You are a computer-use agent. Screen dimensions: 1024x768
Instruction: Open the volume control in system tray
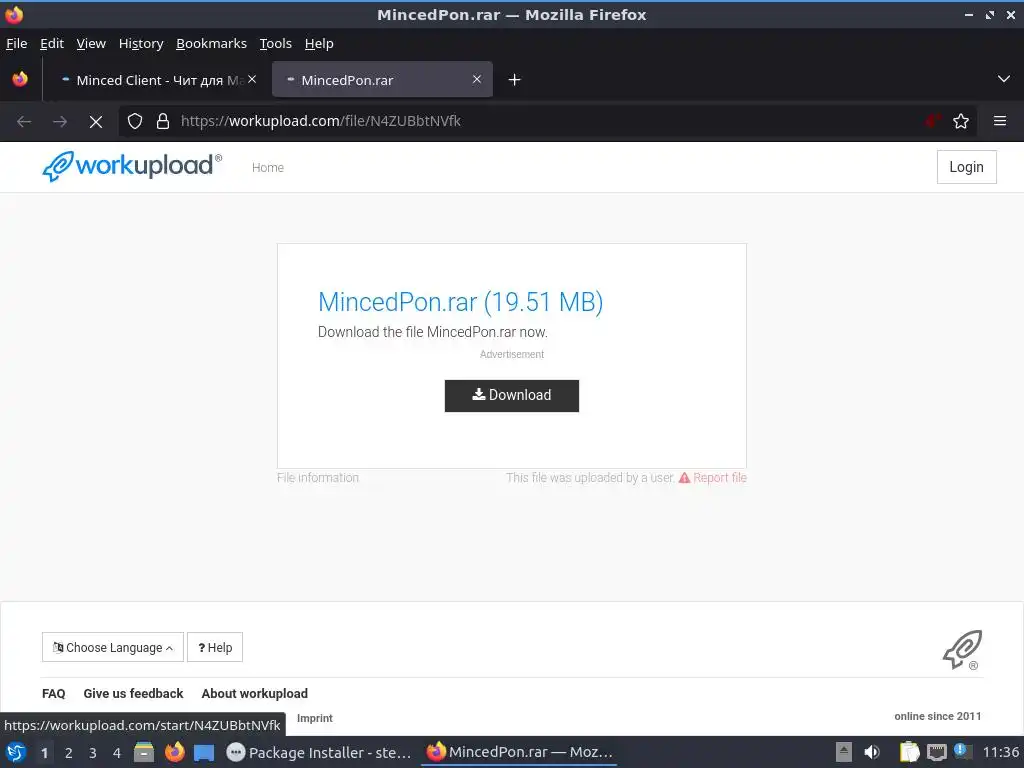tap(872, 752)
